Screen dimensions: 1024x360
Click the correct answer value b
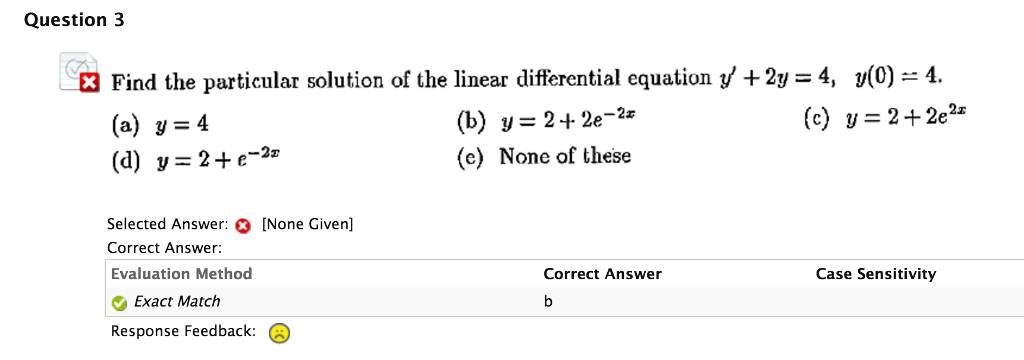click(548, 302)
